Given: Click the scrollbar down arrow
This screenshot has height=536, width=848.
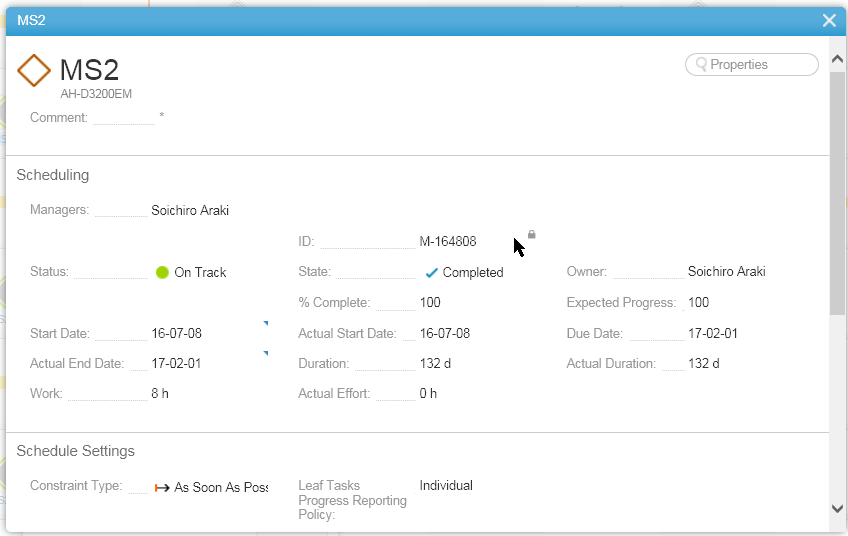Looking at the screenshot, I should point(838,509).
